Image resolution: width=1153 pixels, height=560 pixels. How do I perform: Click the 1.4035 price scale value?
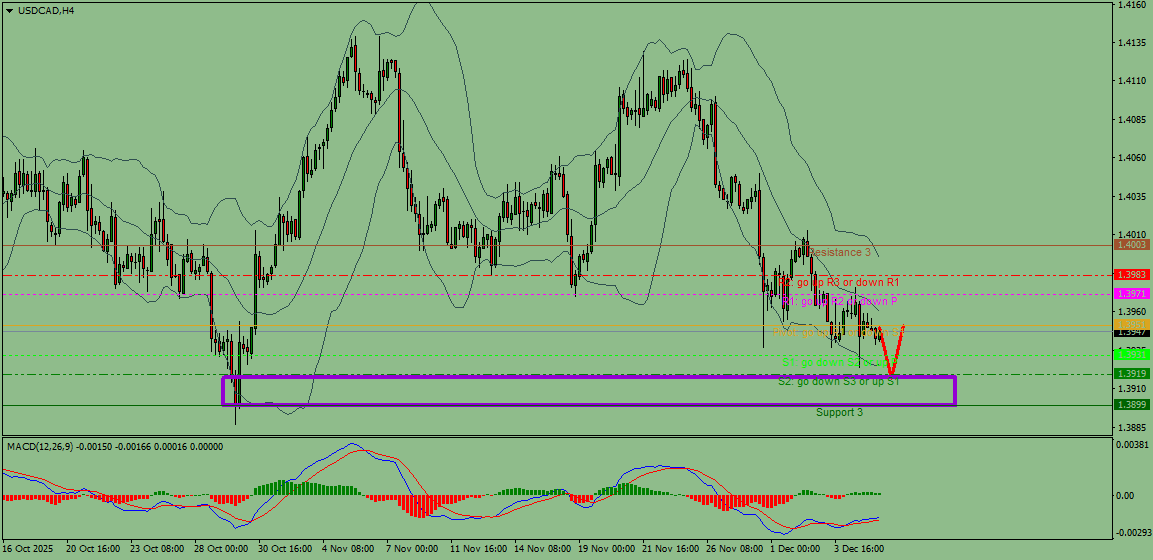(x=1130, y=196)
